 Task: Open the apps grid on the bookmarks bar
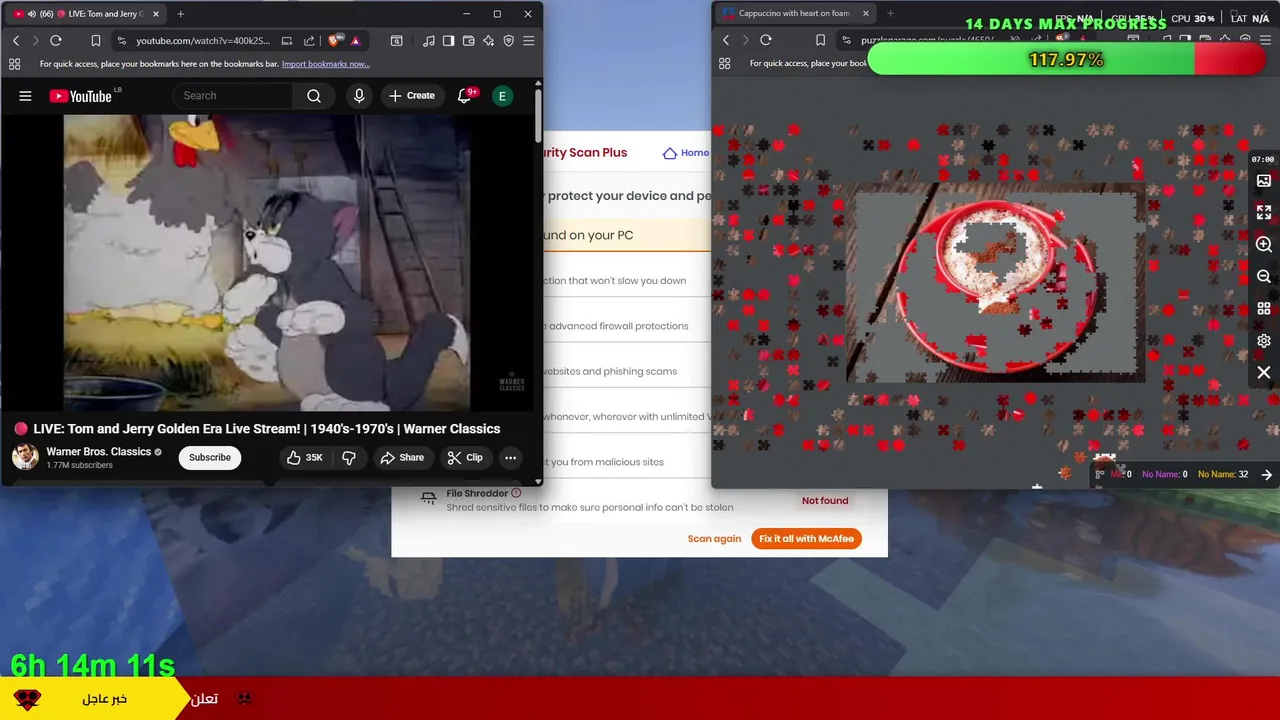pos(14,64)
